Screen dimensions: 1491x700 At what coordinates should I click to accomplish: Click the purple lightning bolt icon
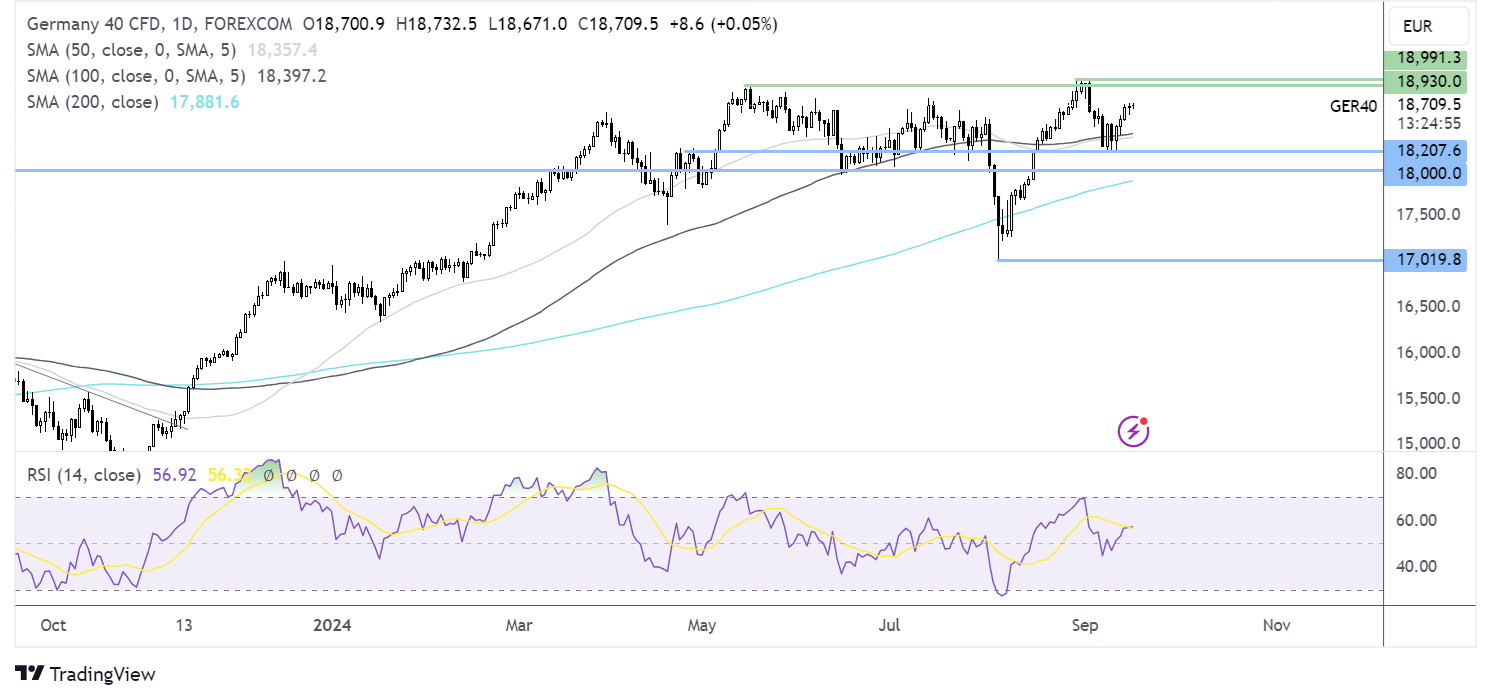pos(1133,431)
